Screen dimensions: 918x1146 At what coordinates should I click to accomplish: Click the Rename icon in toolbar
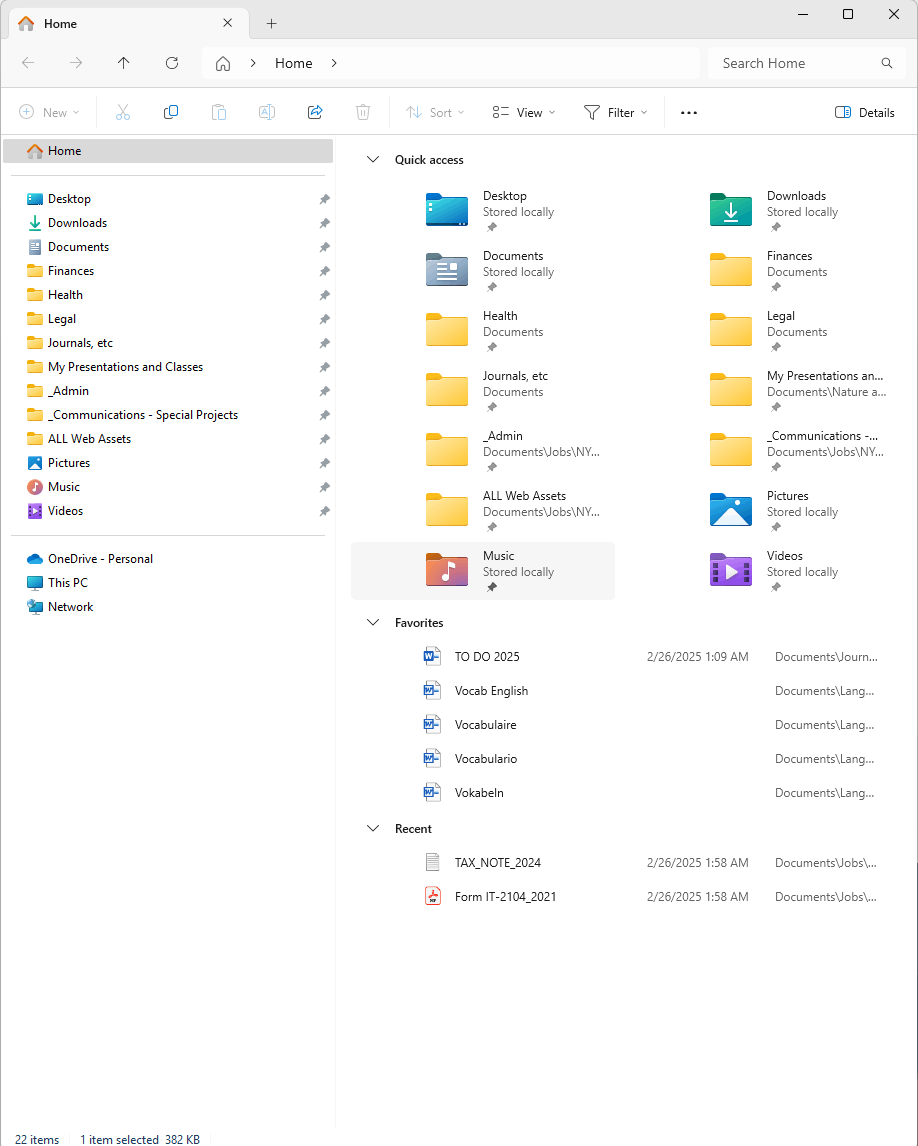(x=267, y=112)
